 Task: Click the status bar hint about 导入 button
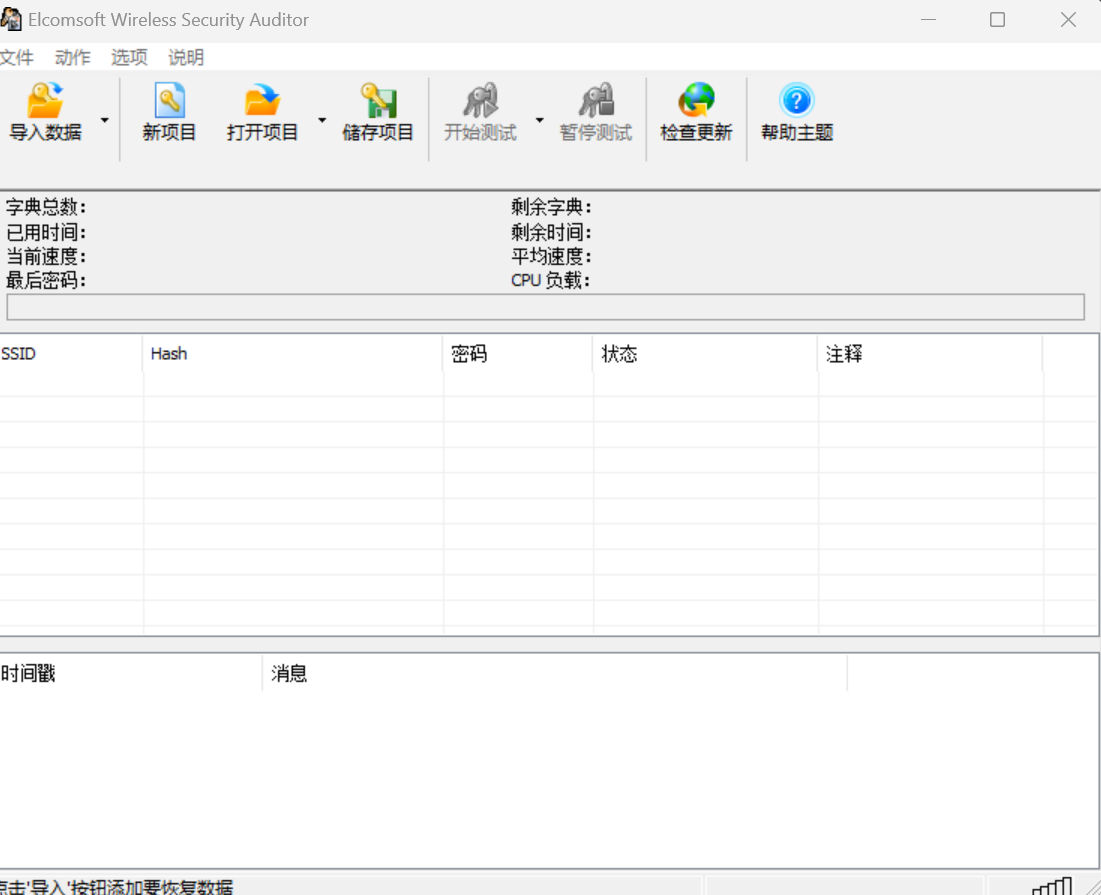[x=117, y=887]
